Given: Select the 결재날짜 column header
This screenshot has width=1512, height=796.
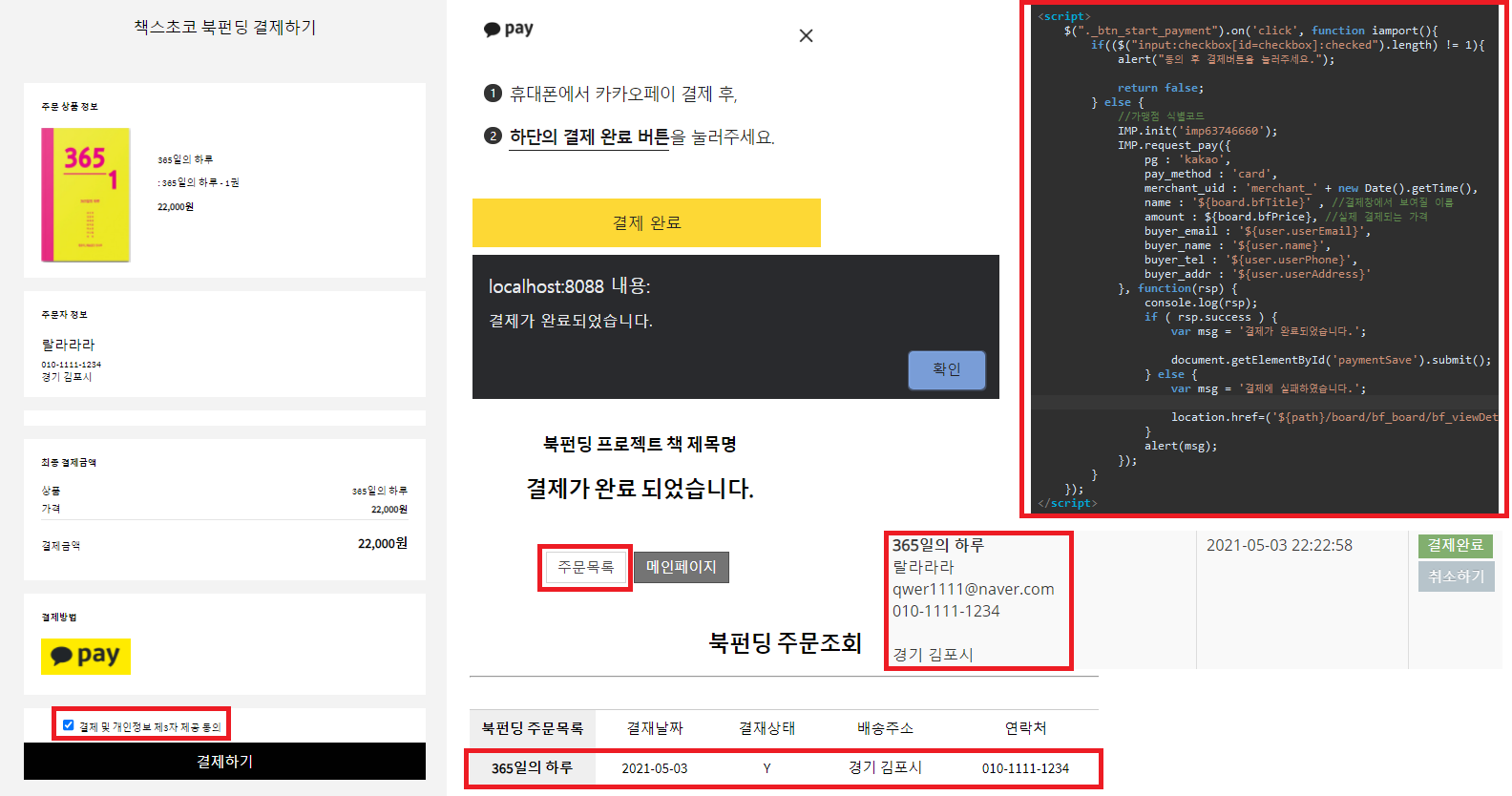Looking at the screenshot, I should (655, 728).
